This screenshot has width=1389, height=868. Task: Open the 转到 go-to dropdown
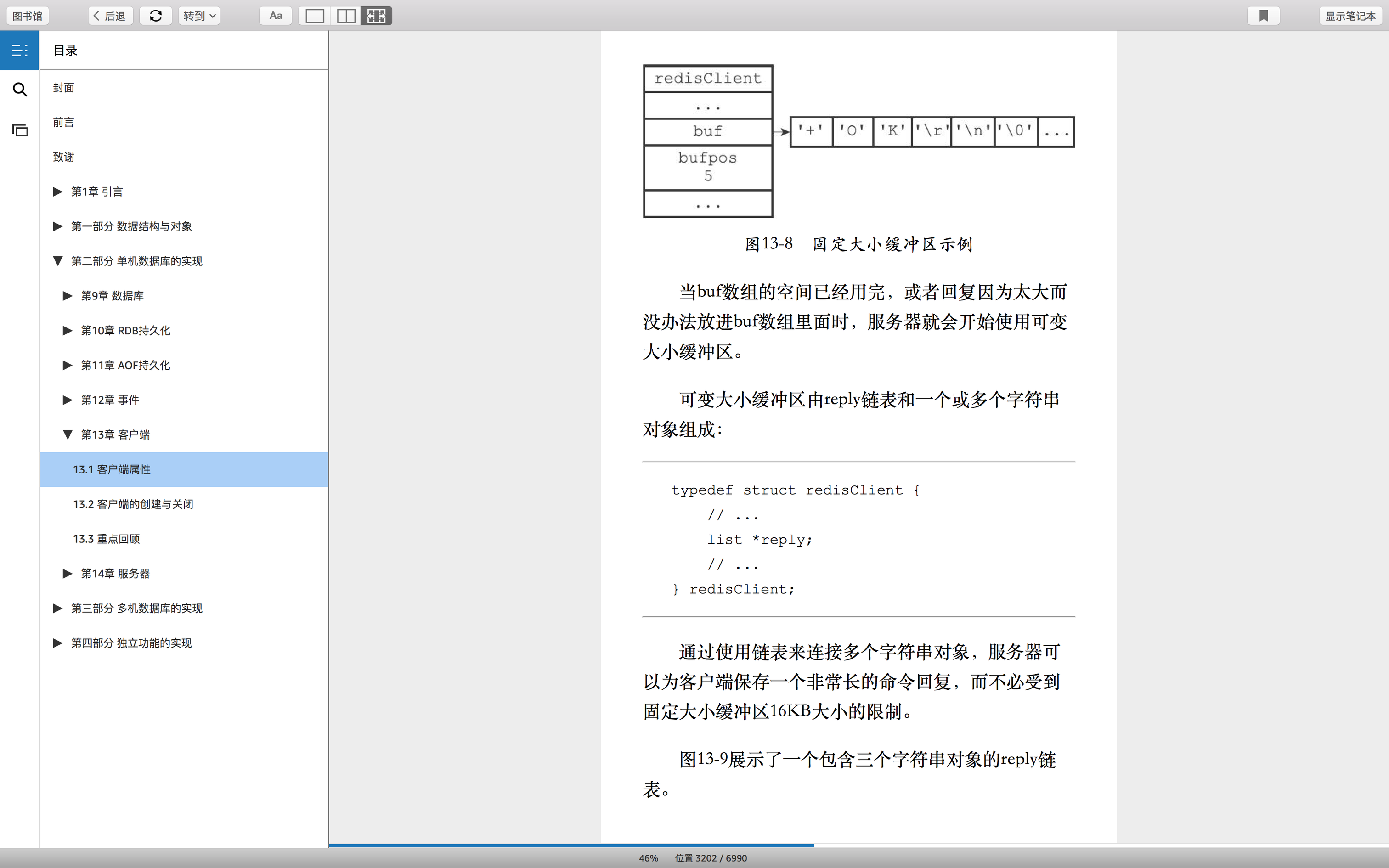198,16
